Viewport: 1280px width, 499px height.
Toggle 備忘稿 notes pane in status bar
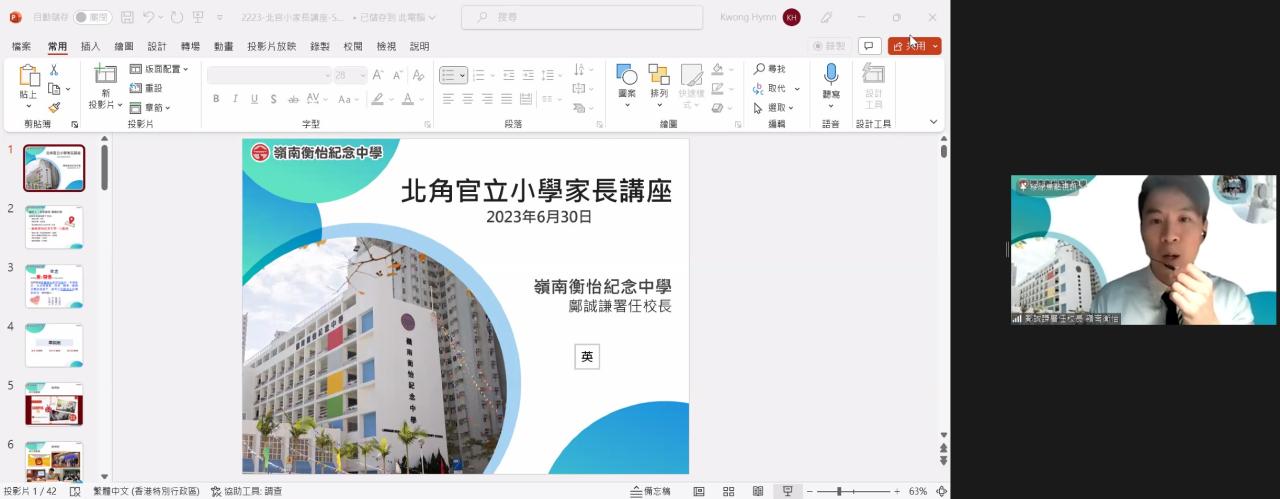tap(650, 491)
